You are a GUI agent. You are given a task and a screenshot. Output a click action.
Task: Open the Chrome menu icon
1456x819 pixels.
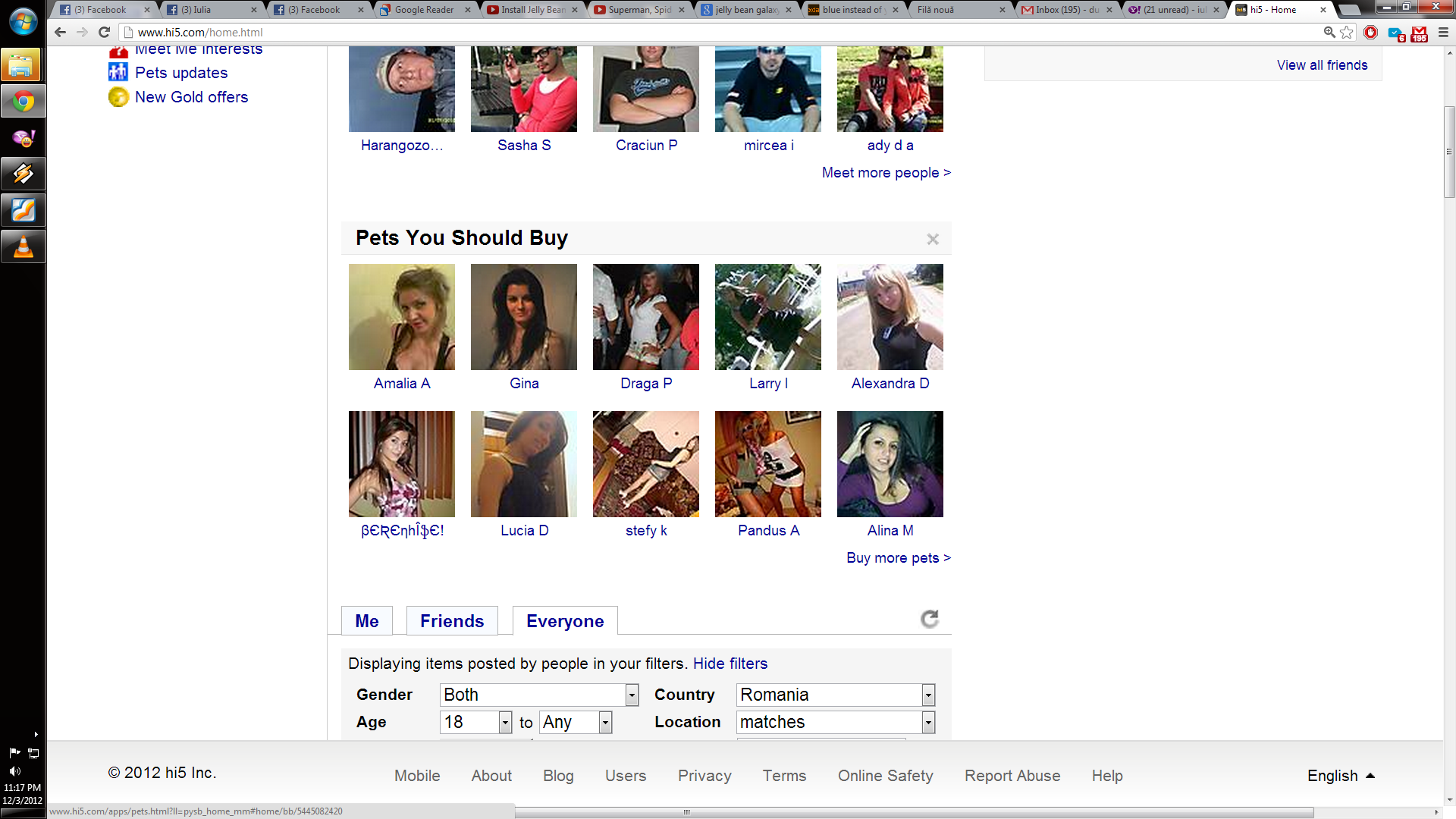pyautogui.click(x=1443, y=33)
